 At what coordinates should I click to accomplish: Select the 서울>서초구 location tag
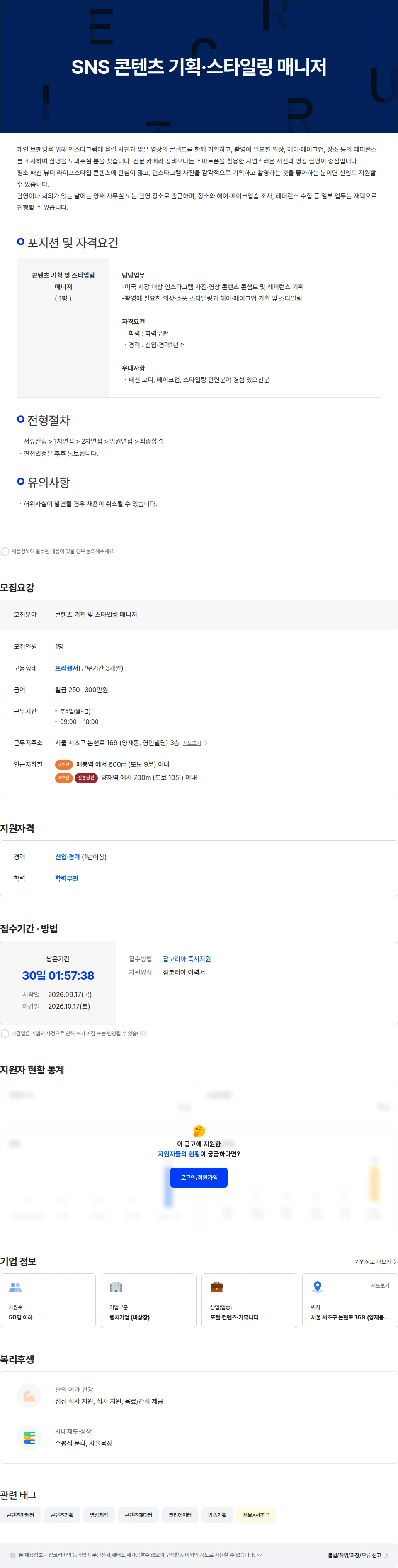[256, 1515]
